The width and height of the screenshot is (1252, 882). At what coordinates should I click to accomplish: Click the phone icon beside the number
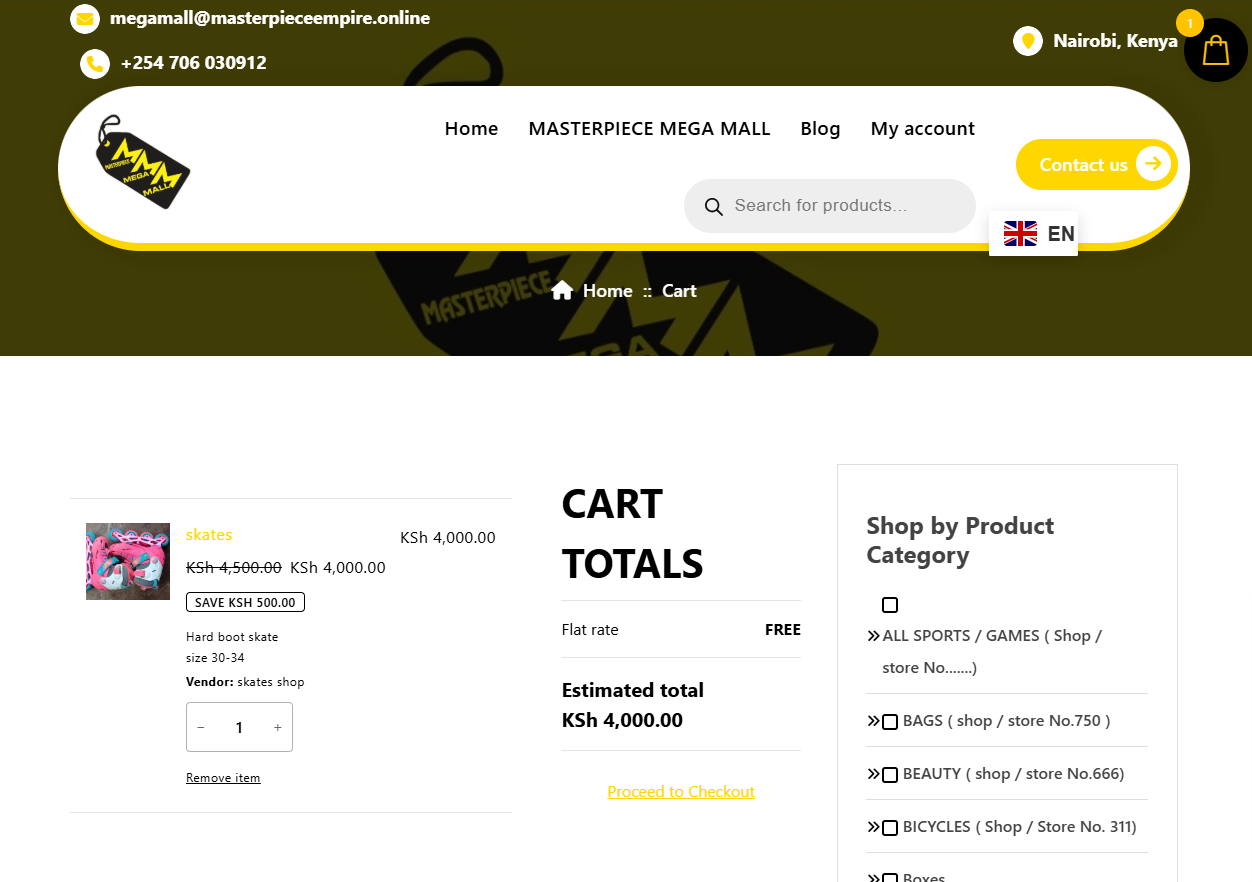95,64
